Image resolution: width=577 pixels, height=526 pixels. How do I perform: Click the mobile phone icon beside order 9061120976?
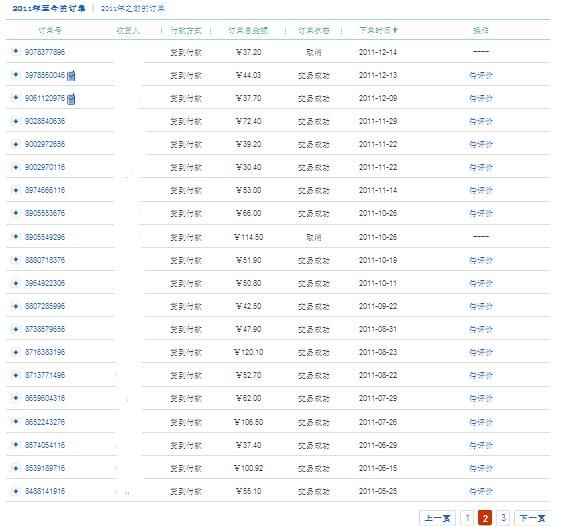(x=71, y=98)
